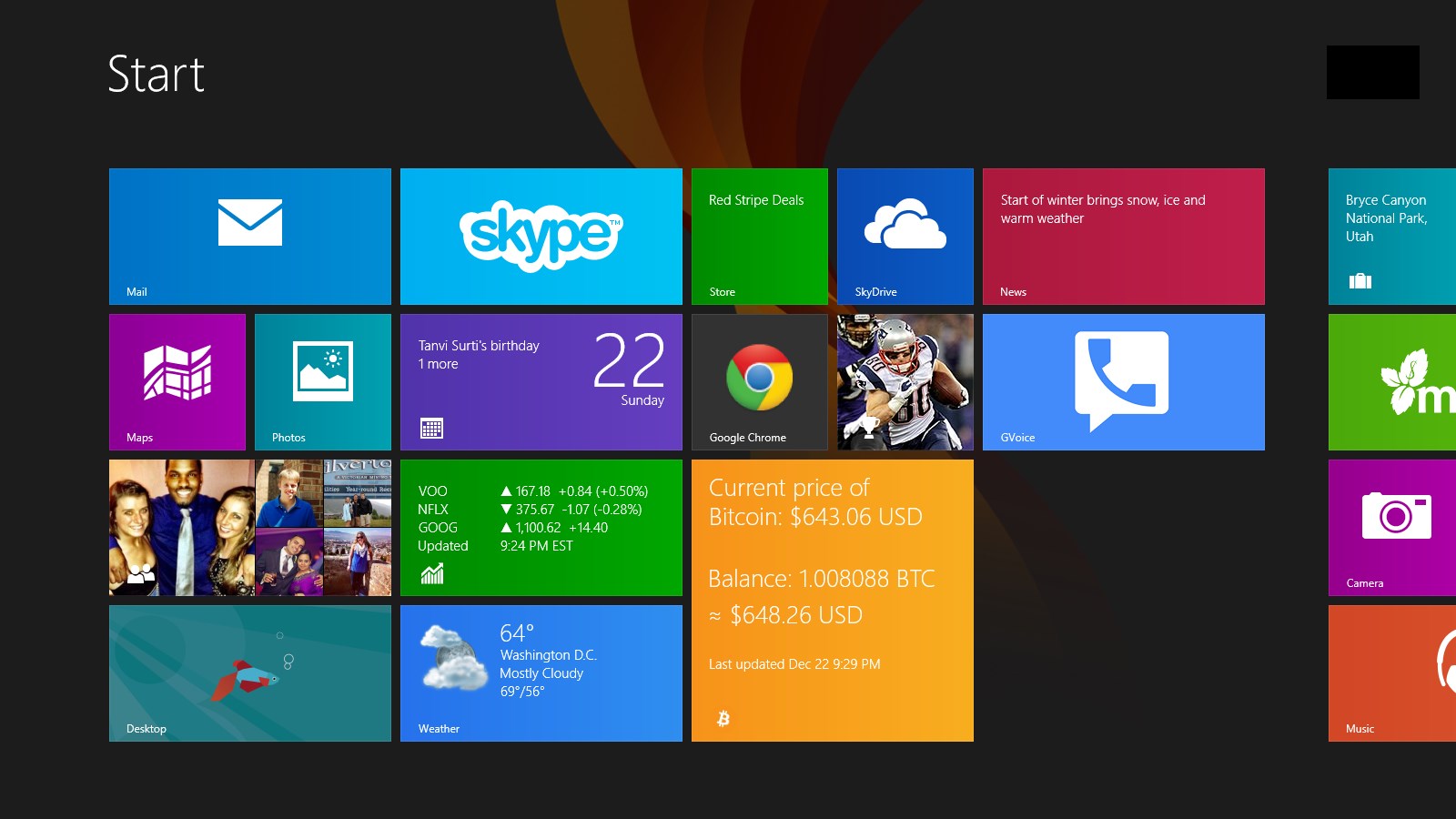Click the Desktop tile label
Image resolution: width=1456 pixels, height=819 pixels.
coord(147,729)
